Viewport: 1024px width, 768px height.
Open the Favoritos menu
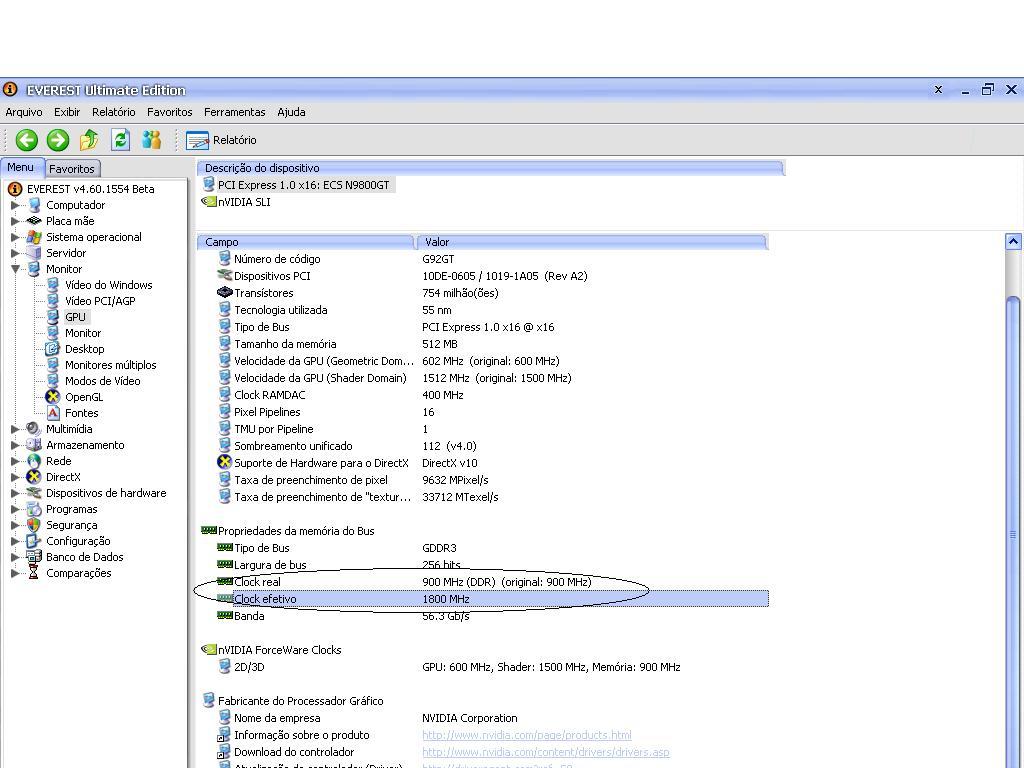[x=170, y=112]
